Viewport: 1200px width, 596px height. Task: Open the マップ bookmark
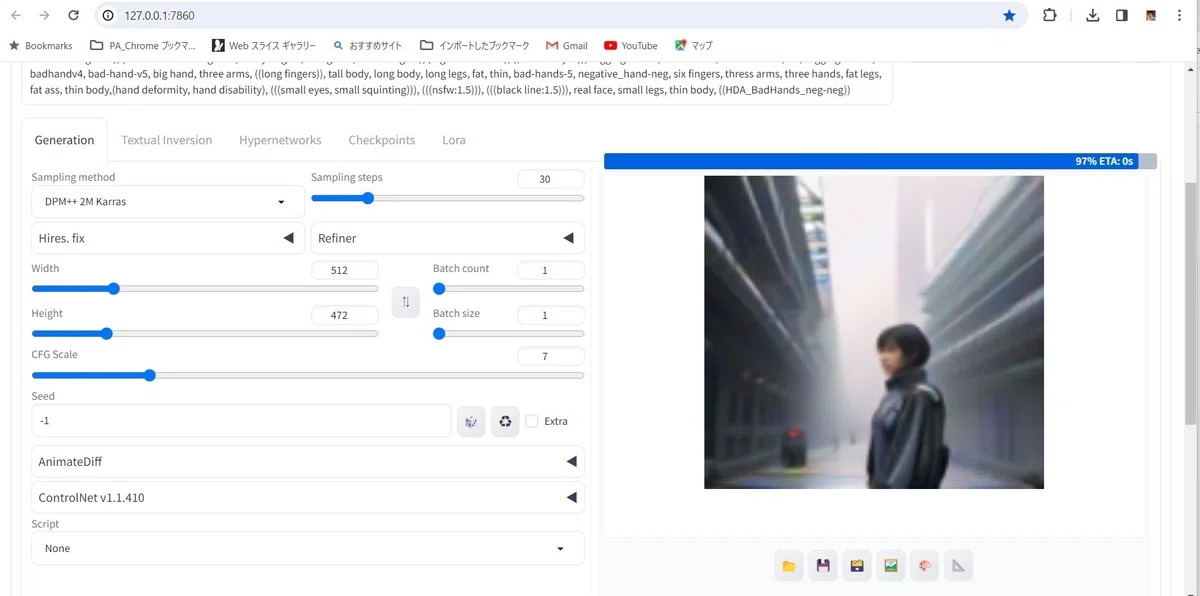click(694, 45)
